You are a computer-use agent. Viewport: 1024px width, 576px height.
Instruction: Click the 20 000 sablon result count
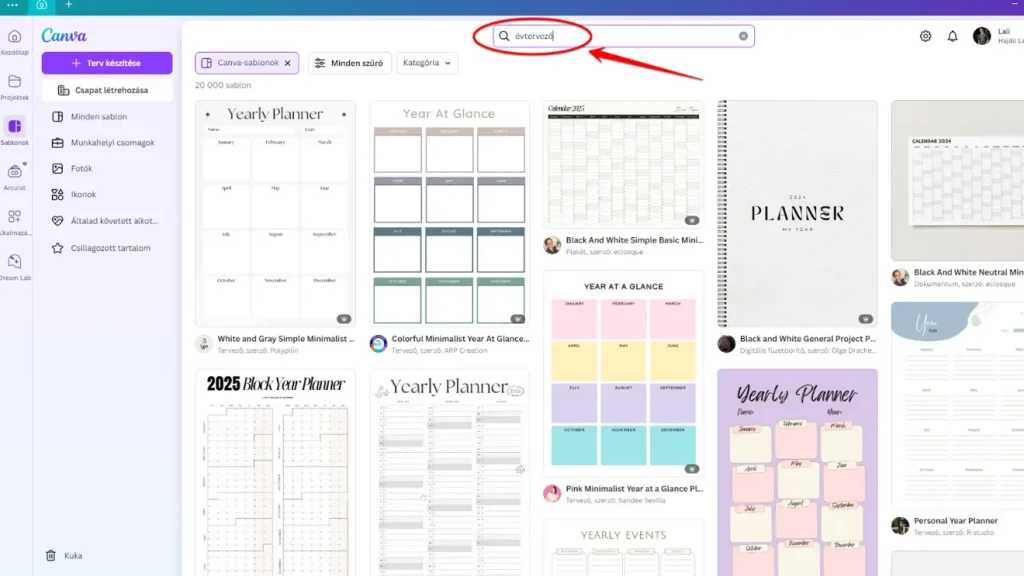[223, 85]
